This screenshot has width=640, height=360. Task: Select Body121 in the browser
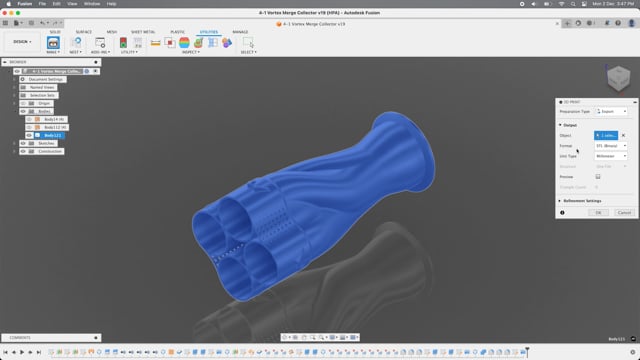(x=53, y=135)
